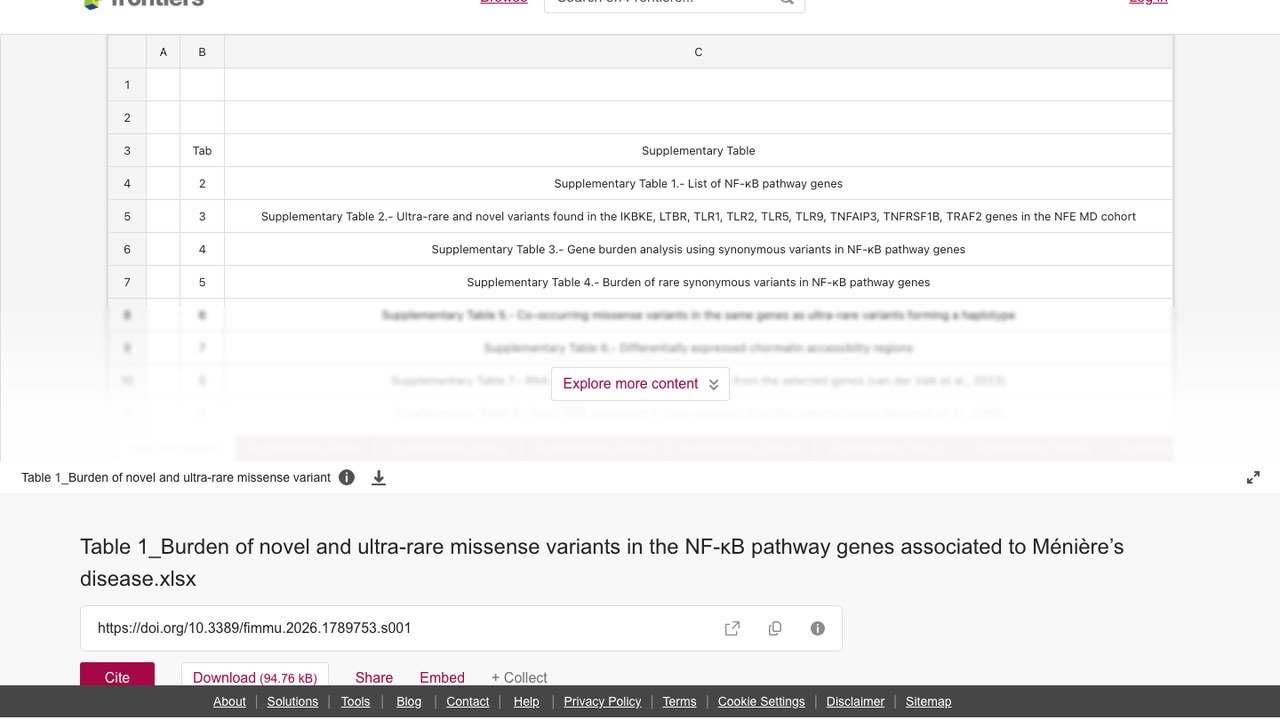
Task: Go to the Blog footer link
Action: coord(409,701)
